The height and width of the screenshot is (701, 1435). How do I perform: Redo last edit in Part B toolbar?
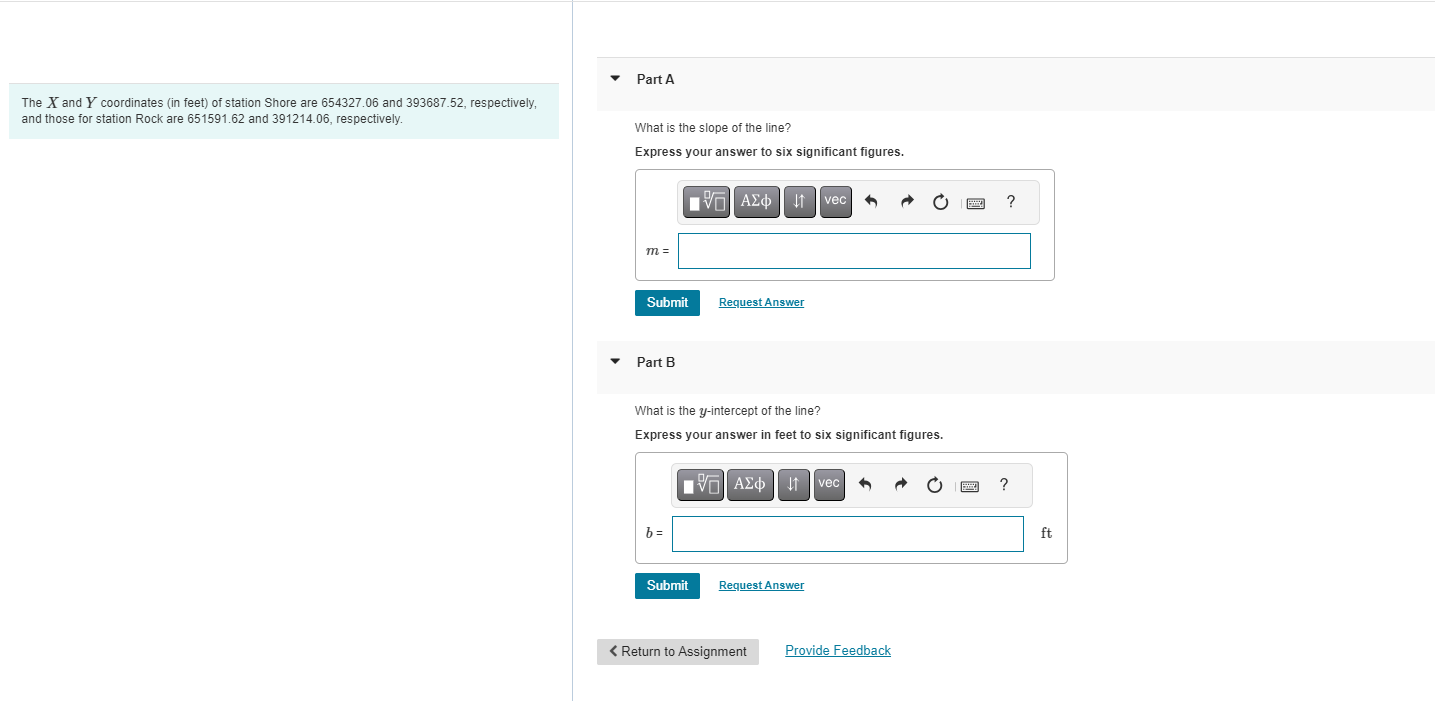click(x=901, y=485)
